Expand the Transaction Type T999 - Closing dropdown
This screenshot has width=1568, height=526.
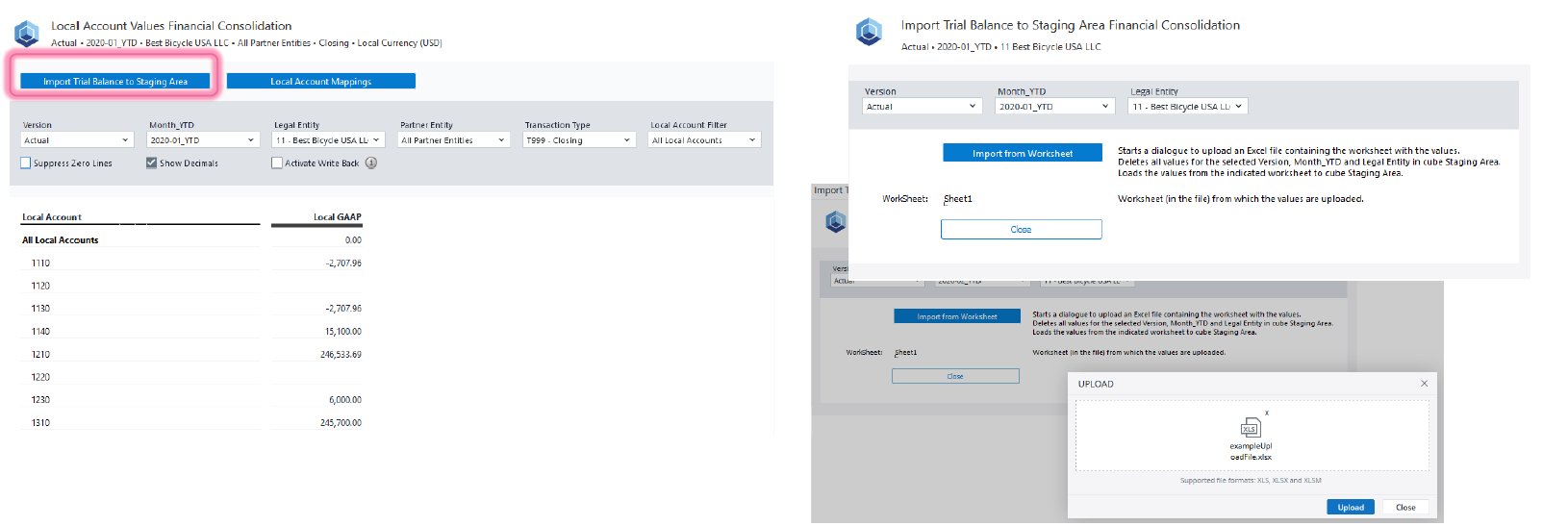[x=578, y=140]
